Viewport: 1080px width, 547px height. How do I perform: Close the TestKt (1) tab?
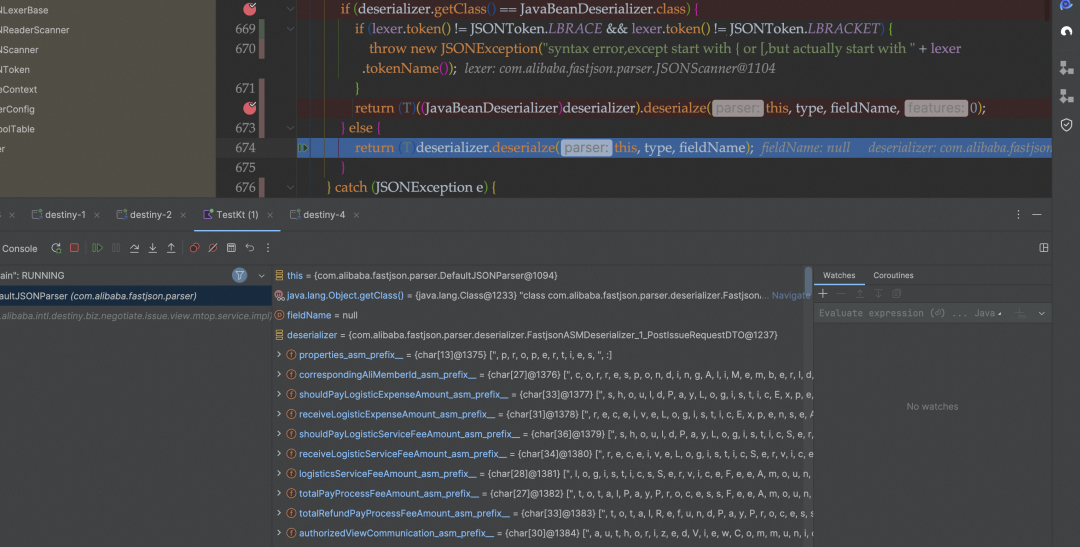tap(270, 216)
